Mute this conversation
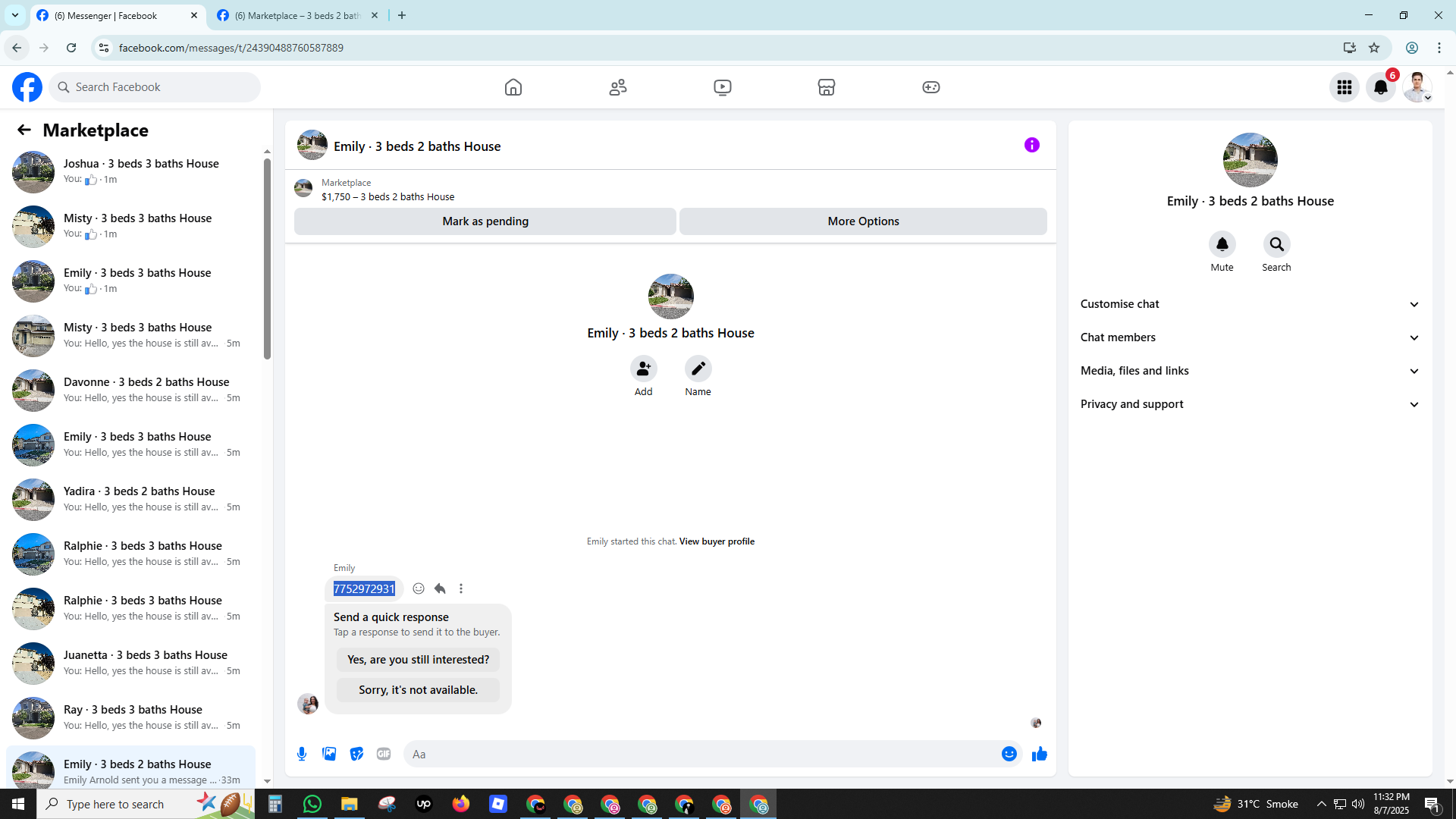This screenshot has width=1456, height=819. (1222, 245)
